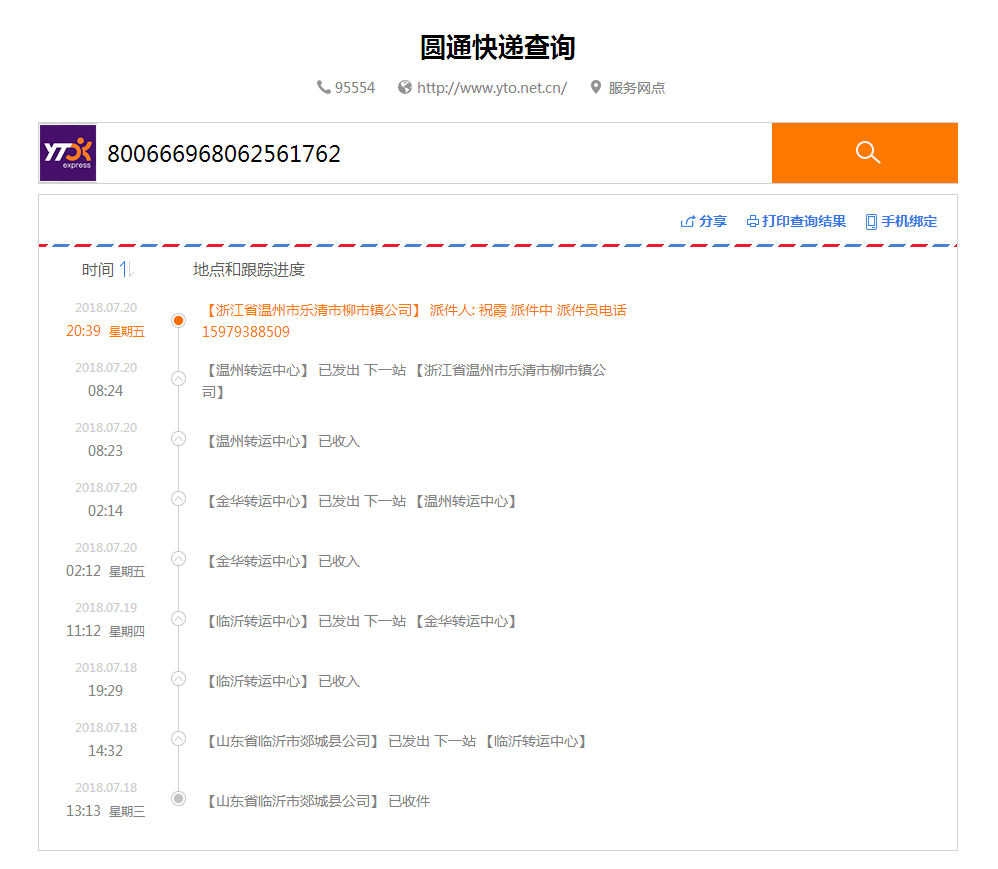
Task: Click timeline marker for 02:14 entry
Action: click(x=179, y=498)
